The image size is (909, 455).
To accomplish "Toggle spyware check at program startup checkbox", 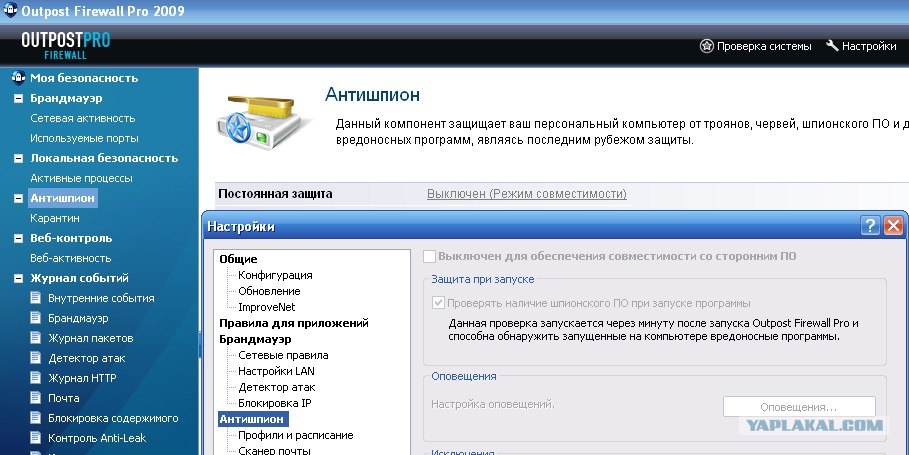I will pos(438,303).
